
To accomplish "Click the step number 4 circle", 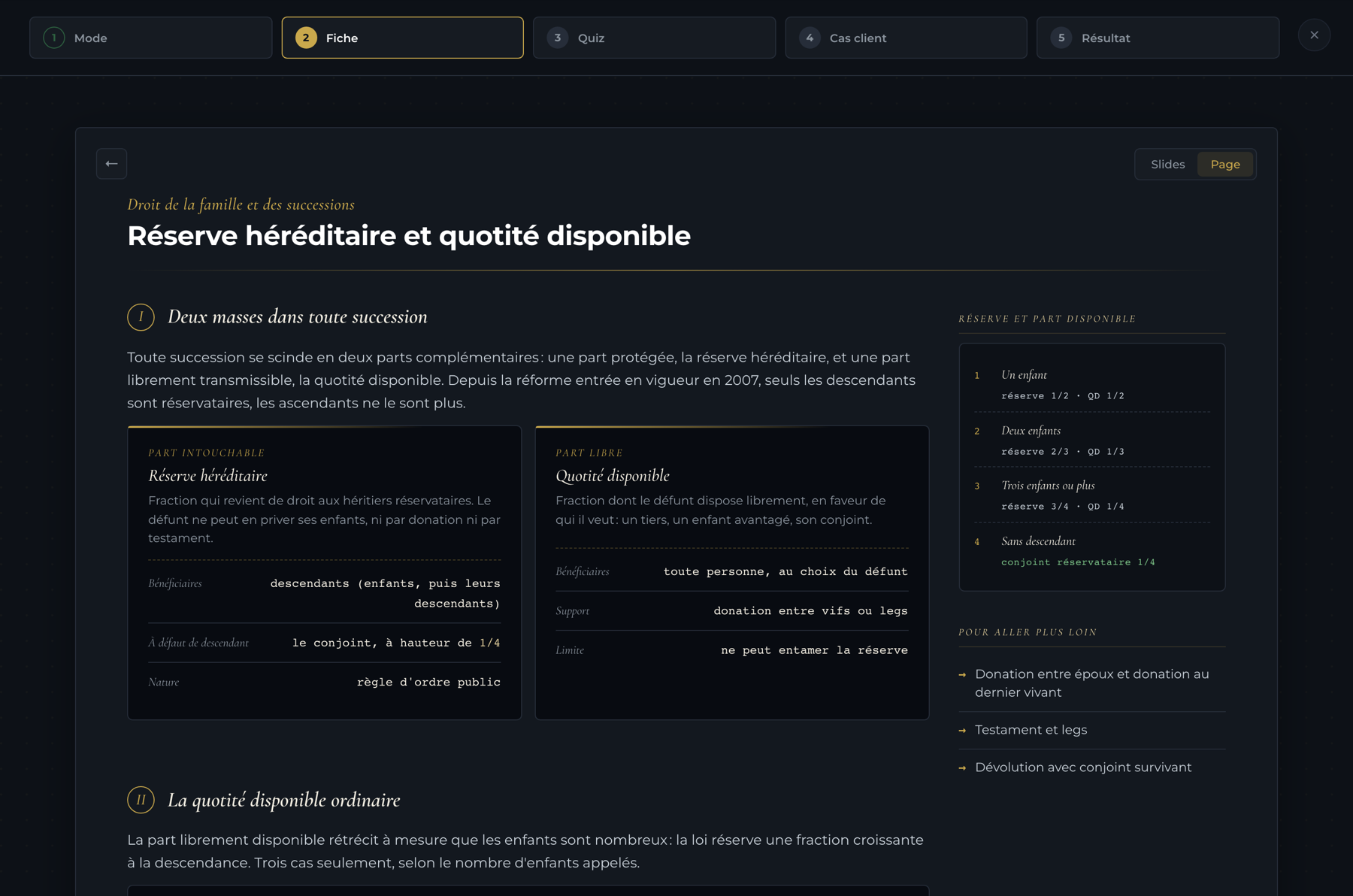I will click(810, 38).
